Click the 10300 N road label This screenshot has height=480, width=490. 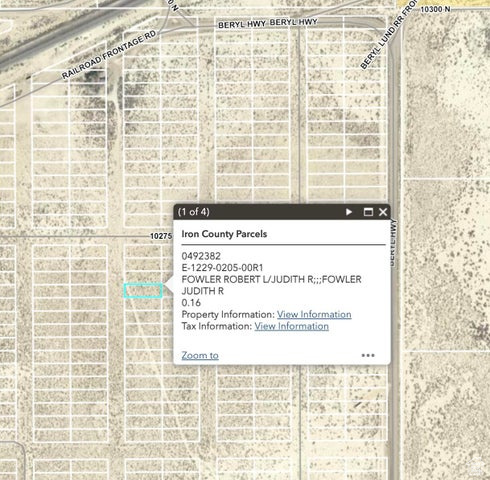435,9
